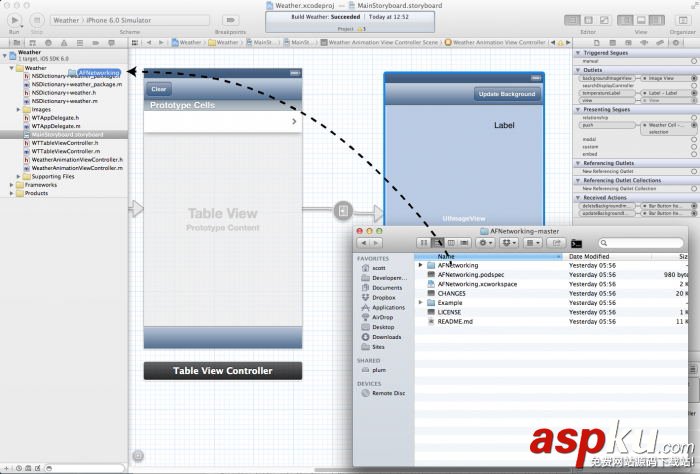This screenshot has height=474, width=700.
Task: Open WTTableViewController.m in the navigator
Action: point(66,151)
